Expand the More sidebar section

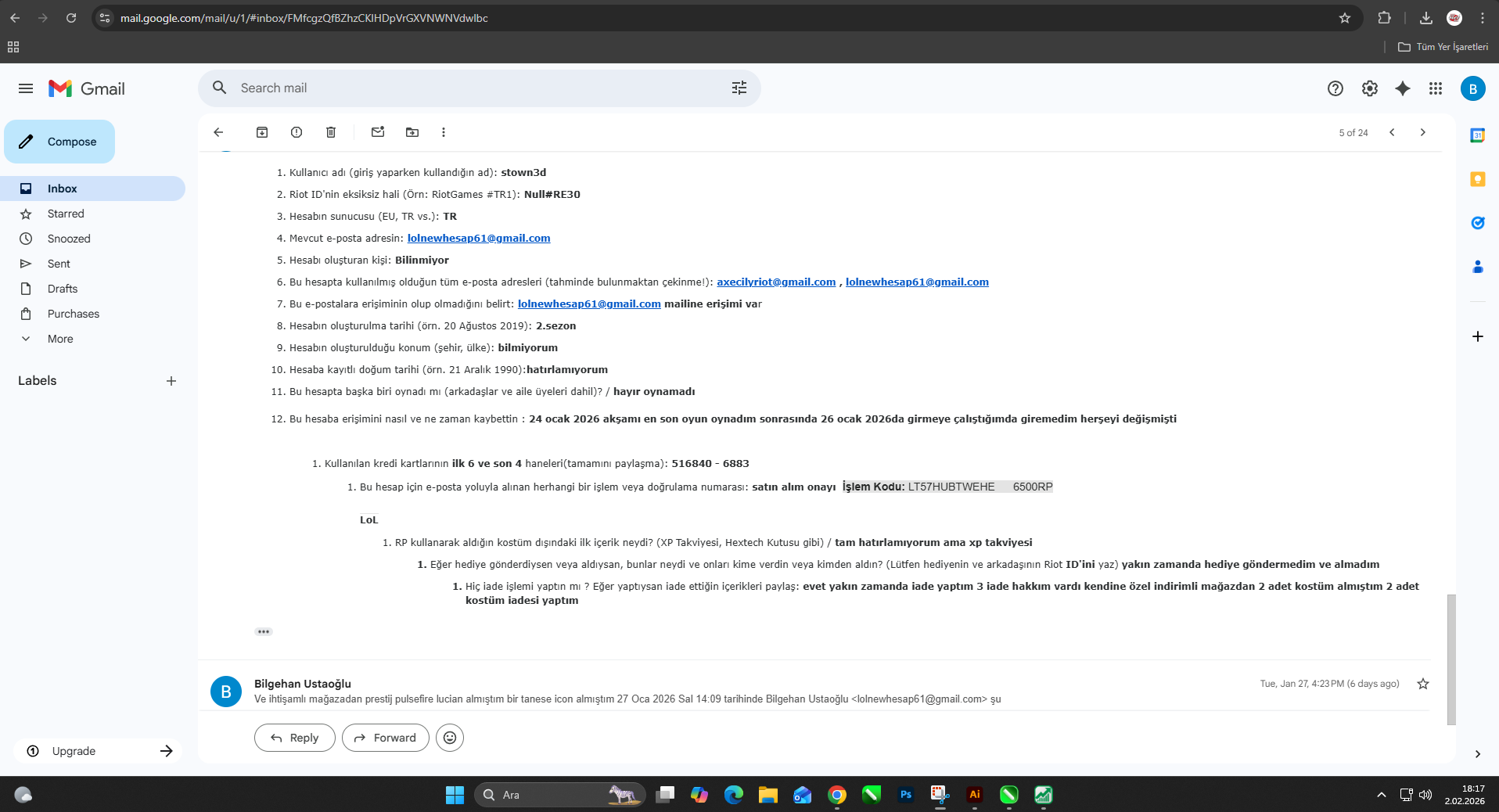pyautogui.click(x=60, y=339)
